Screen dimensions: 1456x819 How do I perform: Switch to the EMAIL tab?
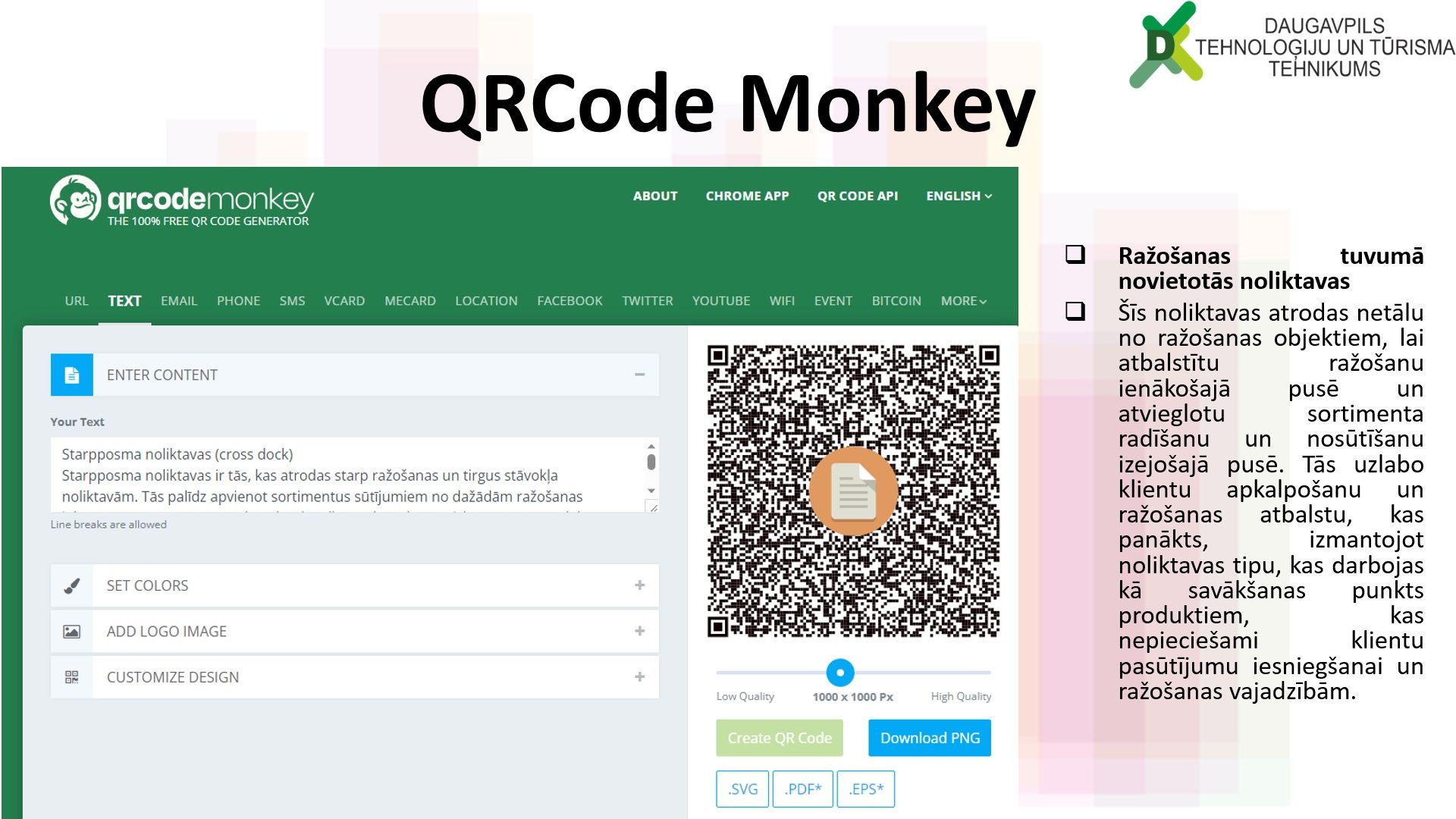click(x=179, y=301)
